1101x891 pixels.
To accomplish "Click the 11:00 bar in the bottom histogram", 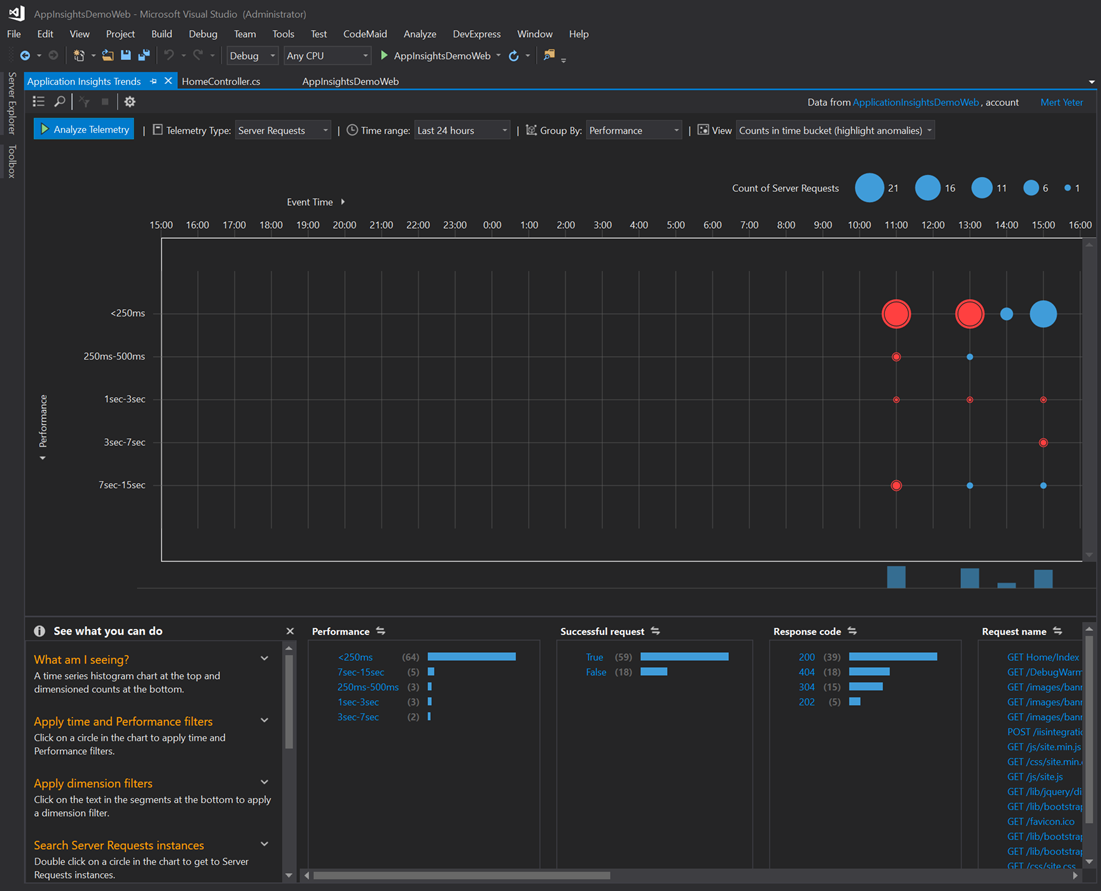I will point(896,576).
